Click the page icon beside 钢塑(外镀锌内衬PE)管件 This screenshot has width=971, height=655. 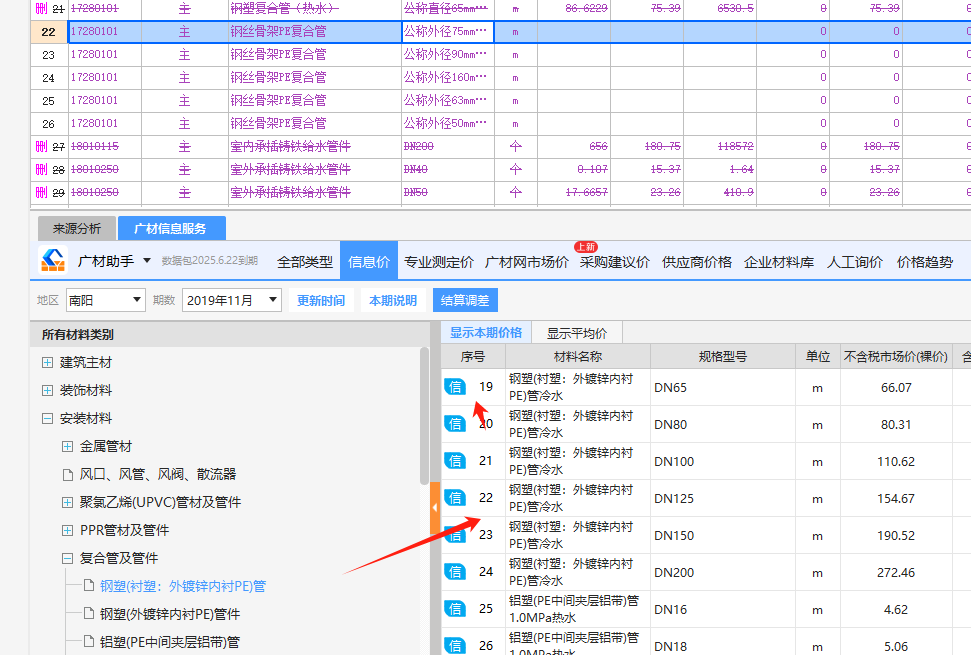pyautogui.click(x=89, y=614)
